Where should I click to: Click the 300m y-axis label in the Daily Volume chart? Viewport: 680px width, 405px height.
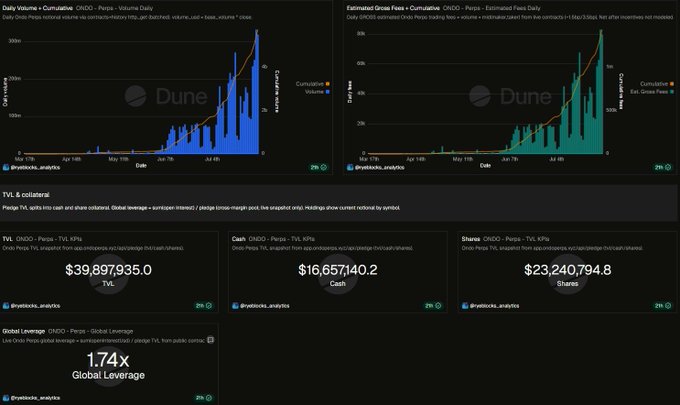14,41
